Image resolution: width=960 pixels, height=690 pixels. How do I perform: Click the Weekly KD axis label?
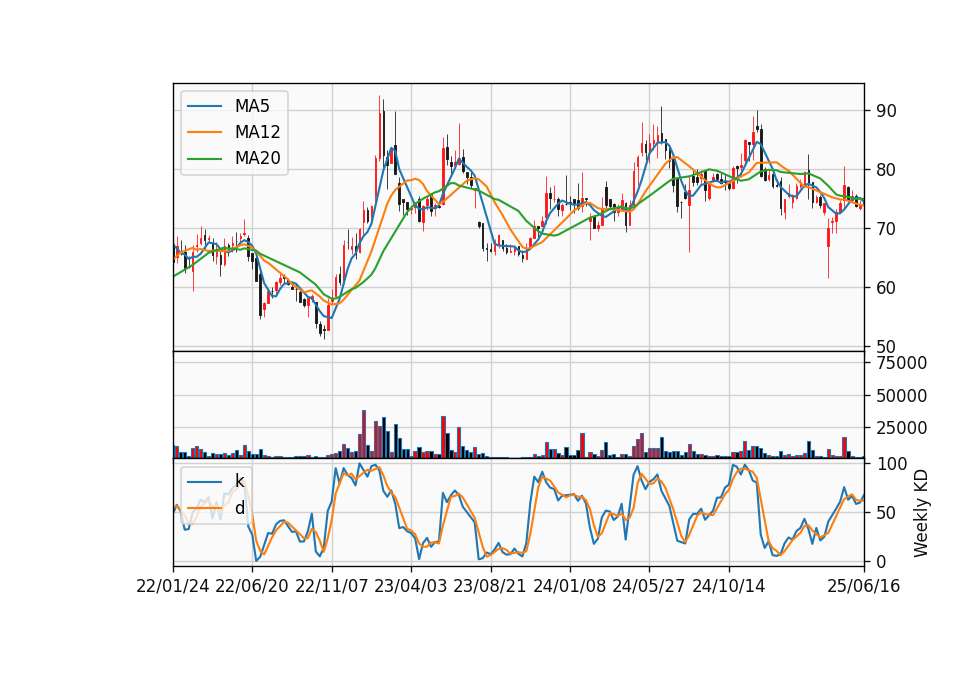[921, 513]
